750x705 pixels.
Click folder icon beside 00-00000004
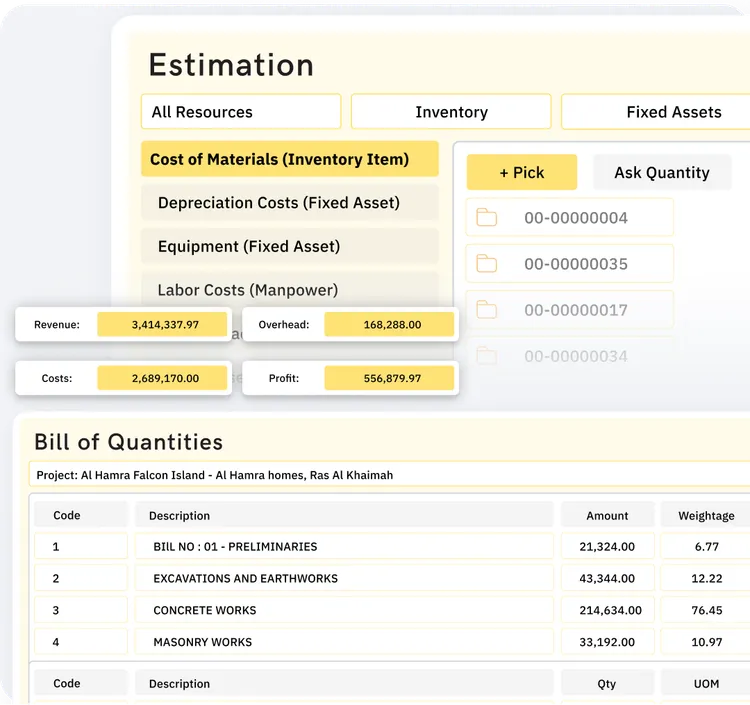coord(486,218)
